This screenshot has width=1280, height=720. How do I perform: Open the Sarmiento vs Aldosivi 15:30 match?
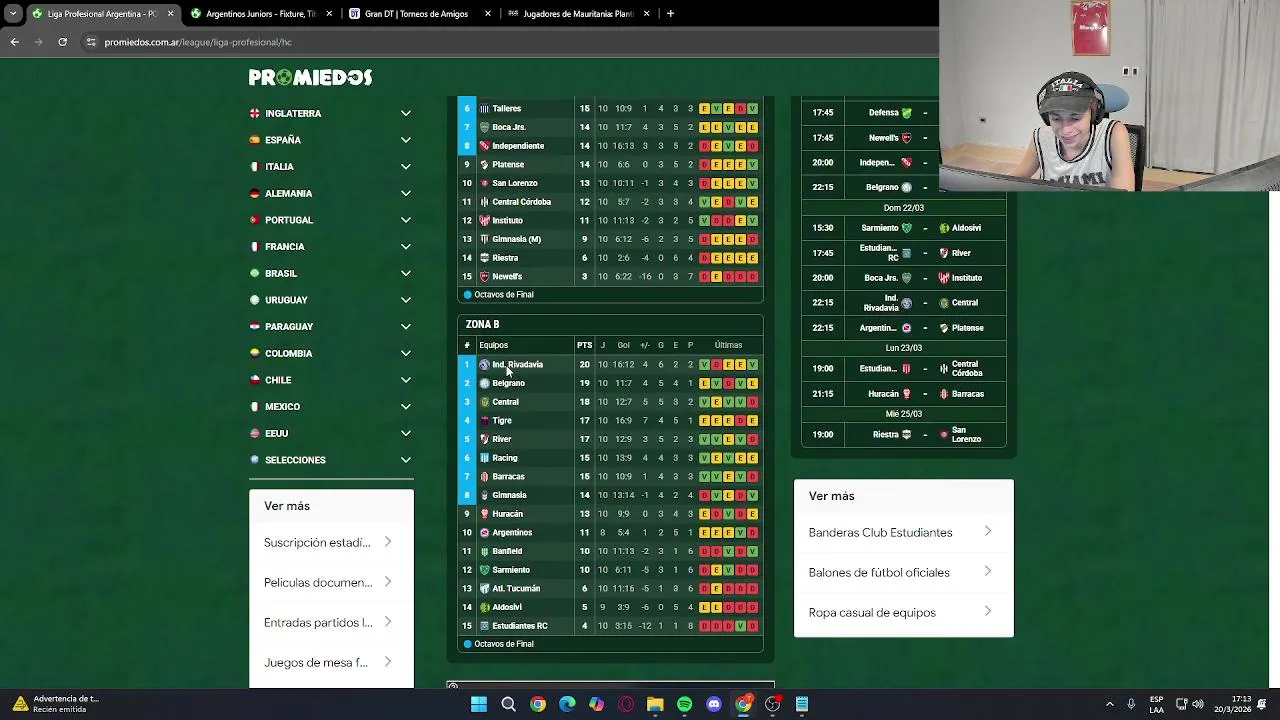point(904,228)
